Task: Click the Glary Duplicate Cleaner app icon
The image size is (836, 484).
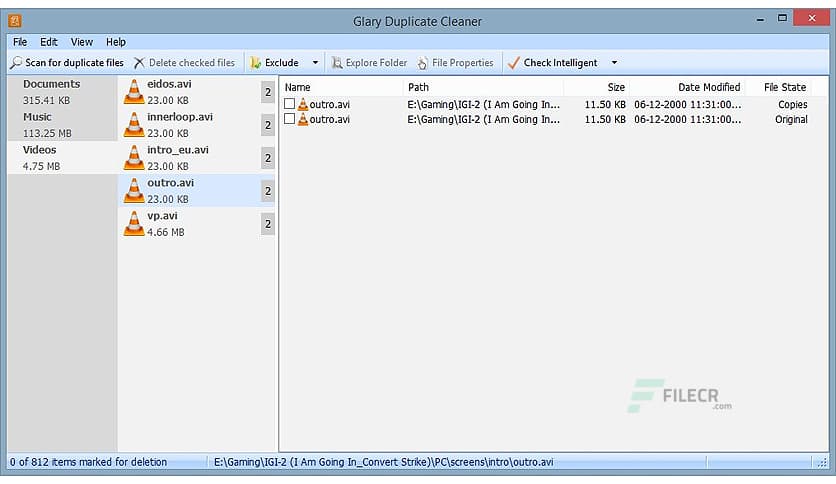Action: (14, 21)
